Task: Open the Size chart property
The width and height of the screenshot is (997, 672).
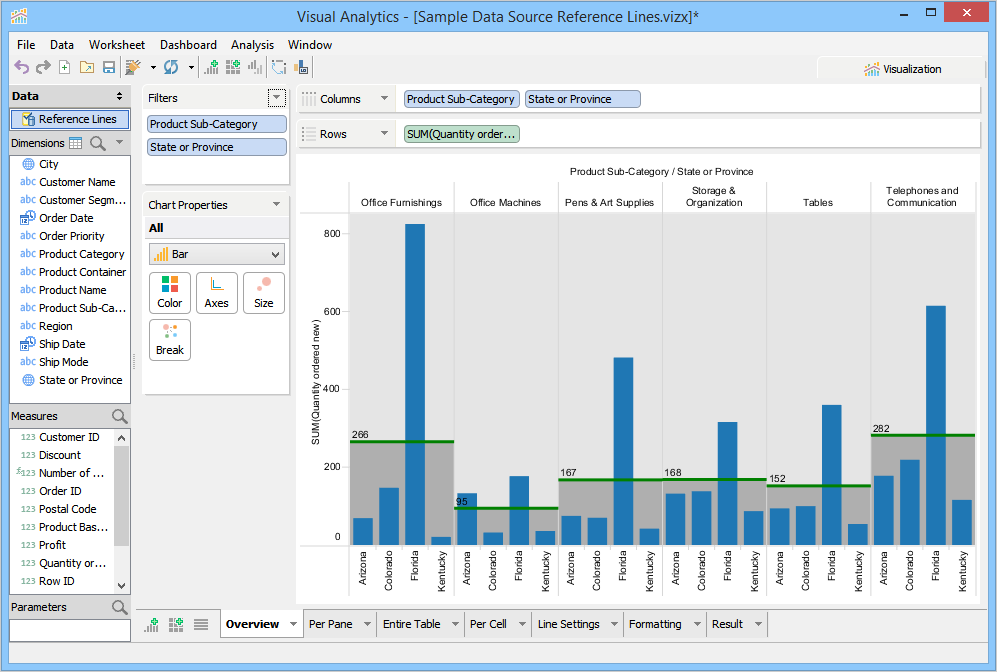Action: (263, 292)
